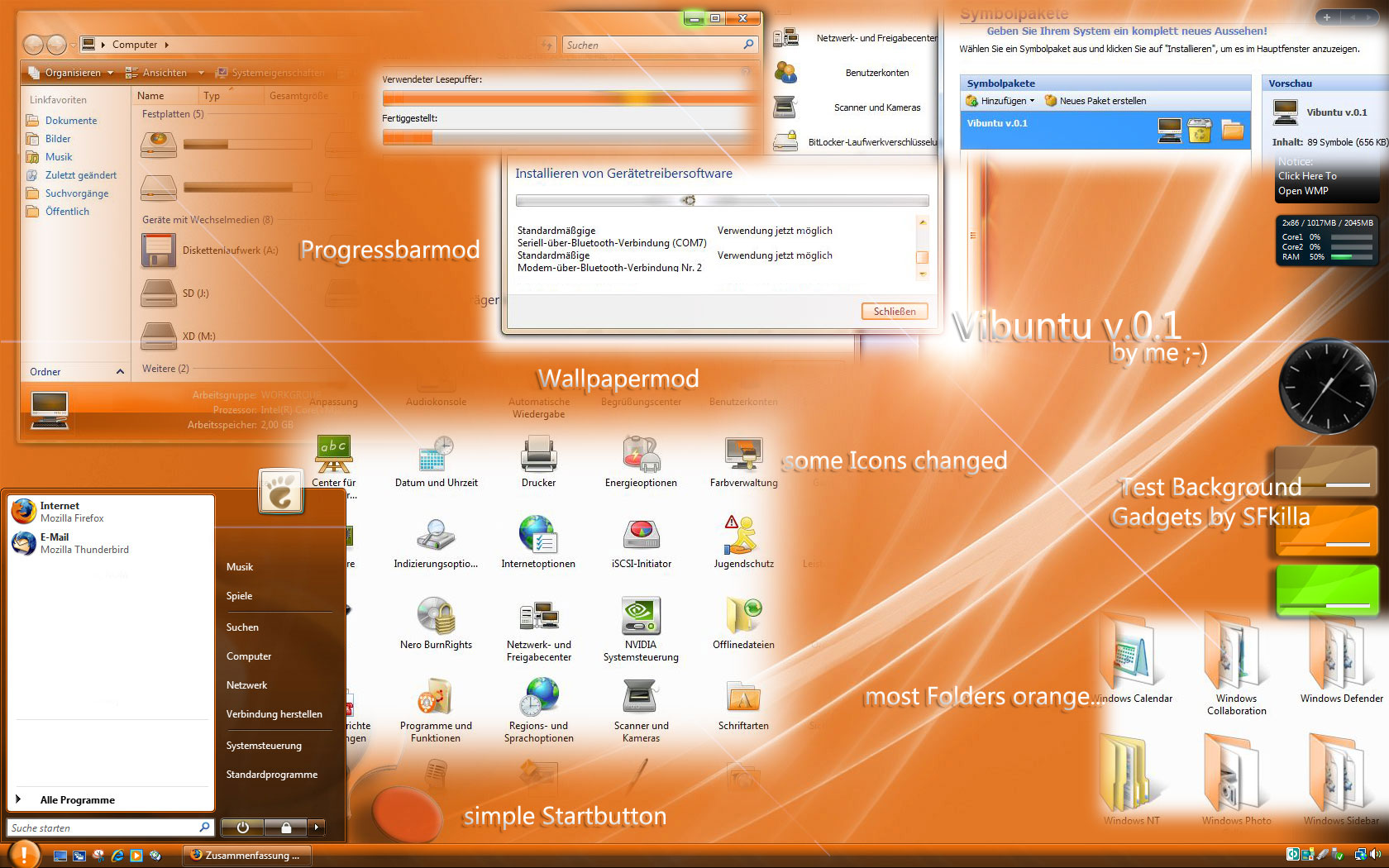Viewport: 1389px width, 868px height.
Task: Open Ansichten dropdown arrow in Explorer
Action: (x=201, y=73)
